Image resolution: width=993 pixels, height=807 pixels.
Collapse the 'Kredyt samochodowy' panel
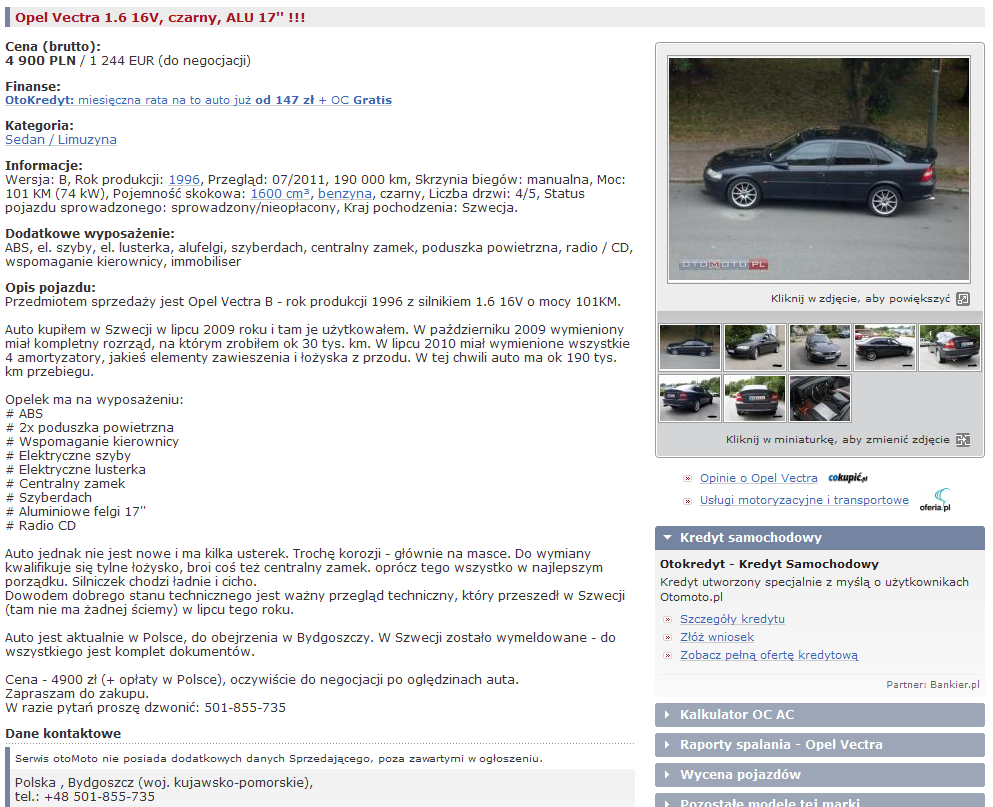819,538
